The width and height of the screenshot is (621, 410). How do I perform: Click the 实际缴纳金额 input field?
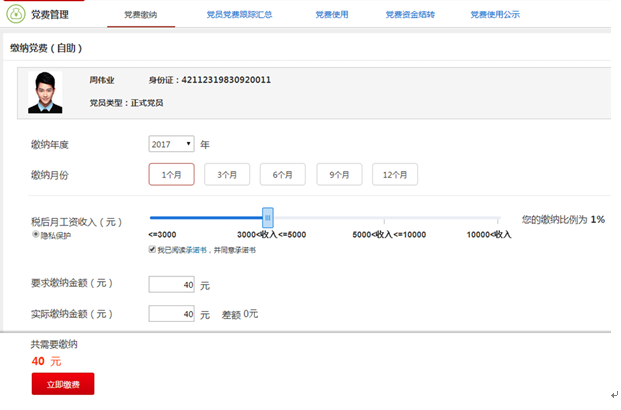[x=171, y=314]
